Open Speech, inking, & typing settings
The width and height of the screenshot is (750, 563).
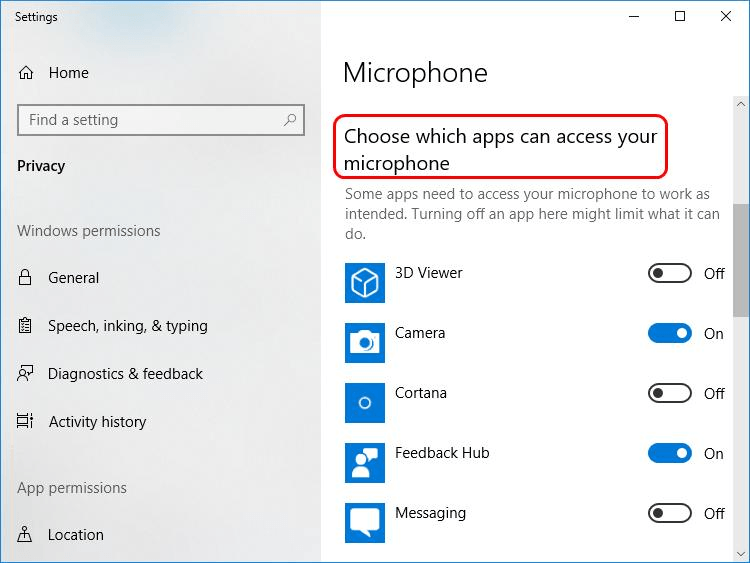click(127, 326)
